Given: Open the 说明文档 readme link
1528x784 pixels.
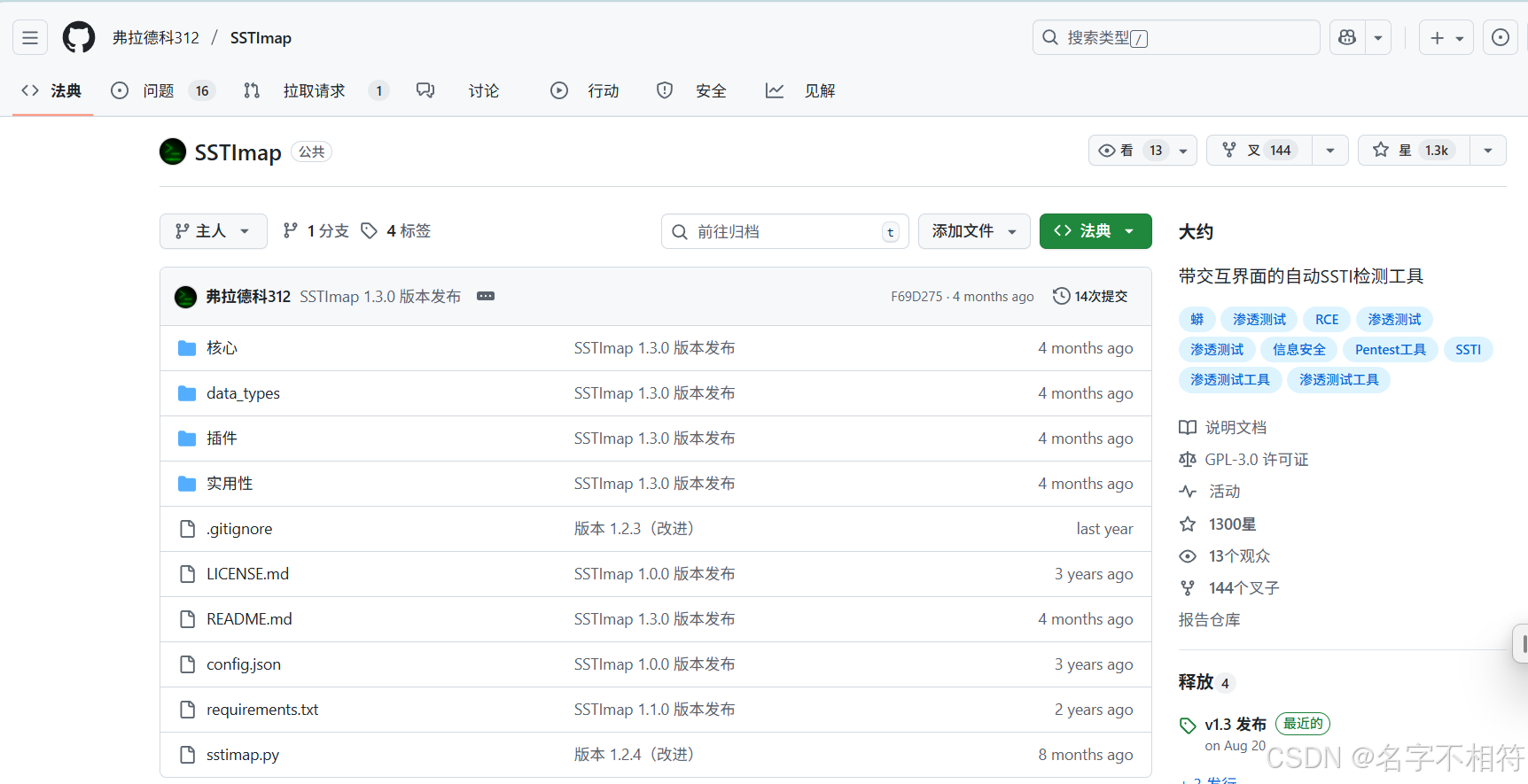Looking at the screenshot, I should (x=1223, y=428).
